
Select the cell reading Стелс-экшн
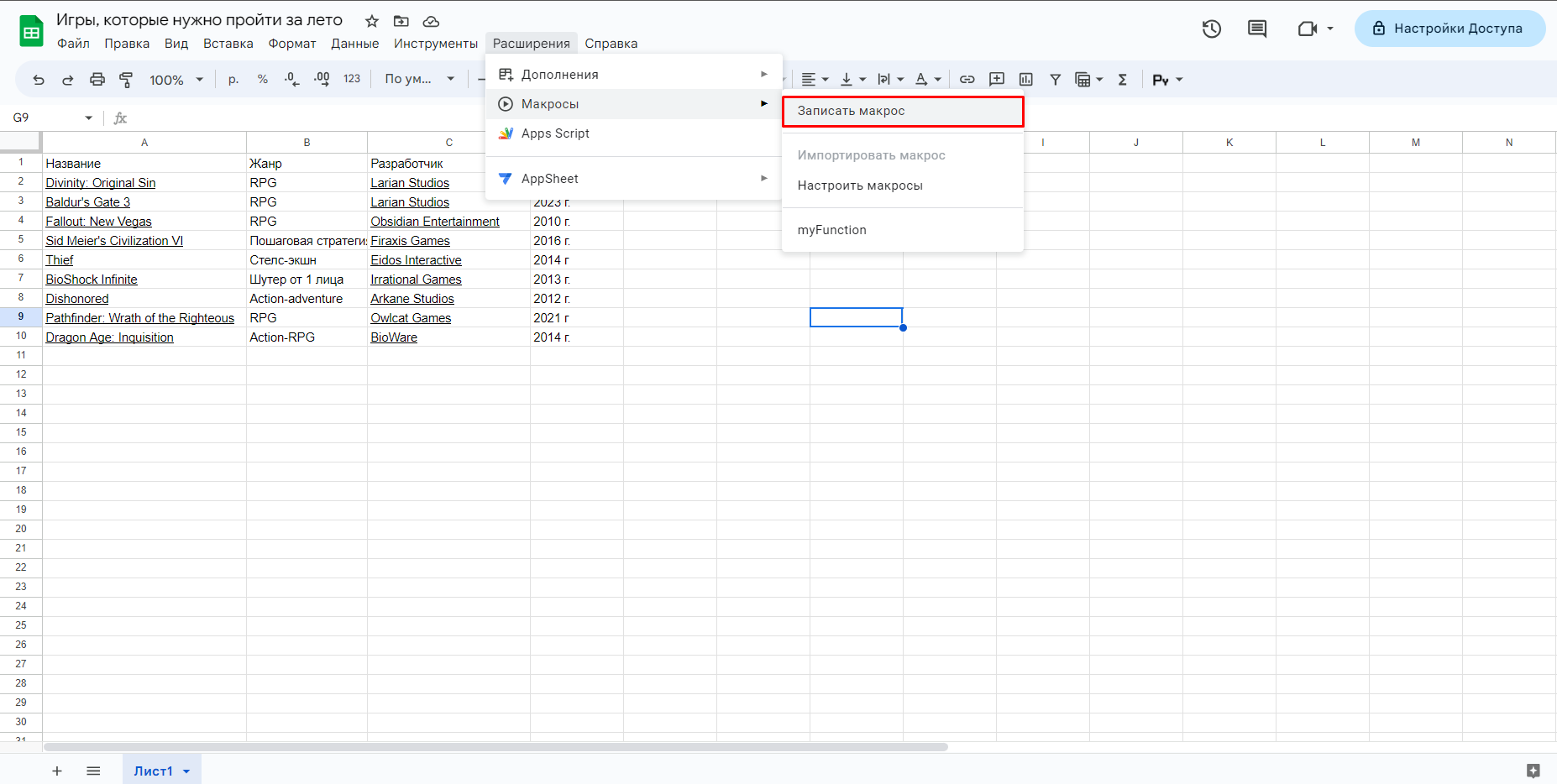coord(307,260)
